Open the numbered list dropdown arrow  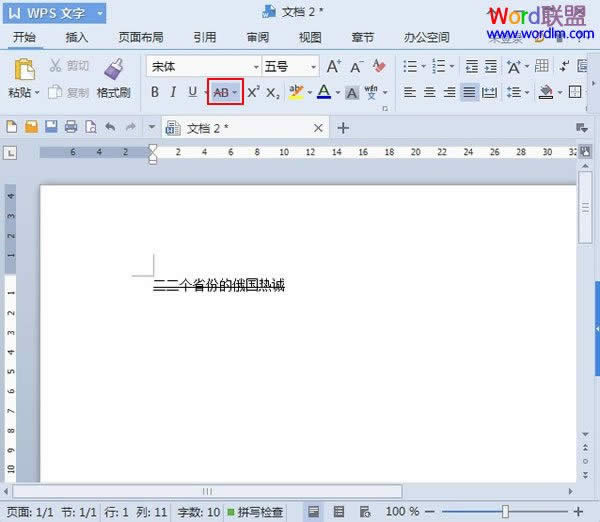pyautogui.click(x=452, y=67)
